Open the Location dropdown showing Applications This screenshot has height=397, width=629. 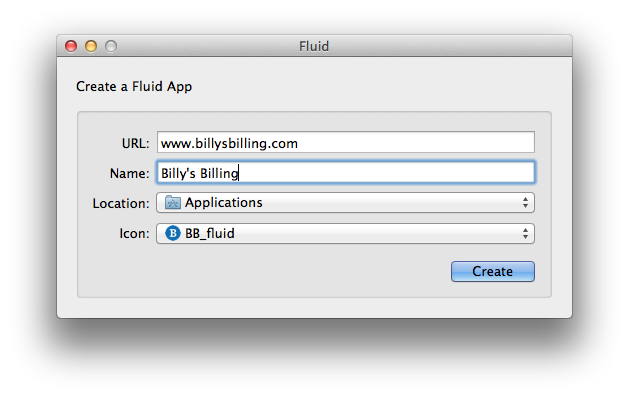(345, 203)
